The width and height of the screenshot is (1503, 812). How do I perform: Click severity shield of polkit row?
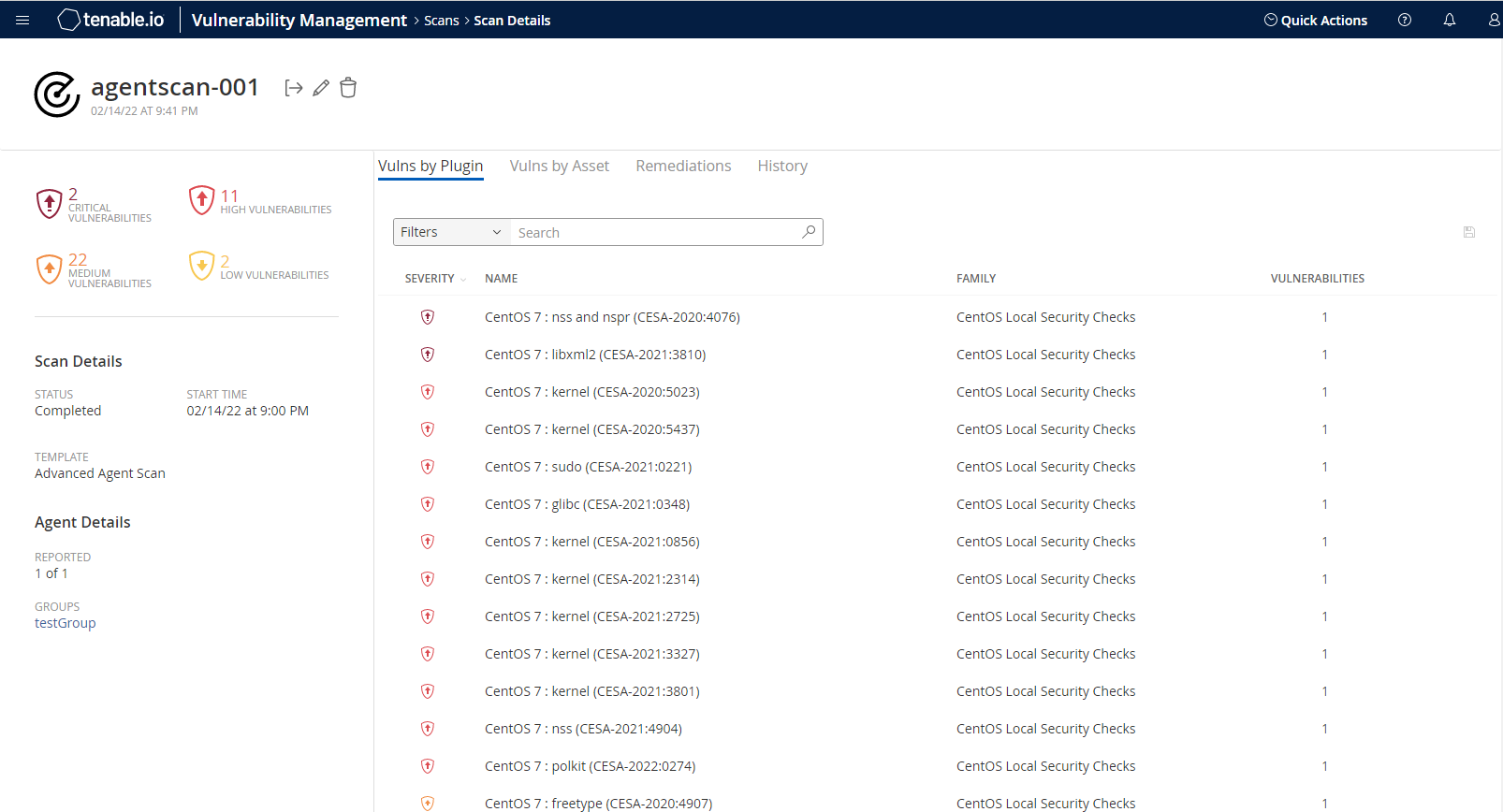tap(428, 766)
